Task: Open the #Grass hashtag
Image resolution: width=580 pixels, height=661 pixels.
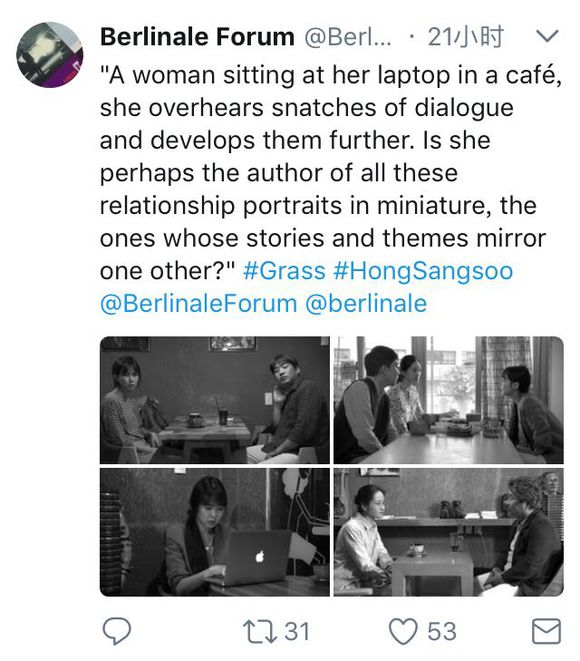Action: point(284,271)
